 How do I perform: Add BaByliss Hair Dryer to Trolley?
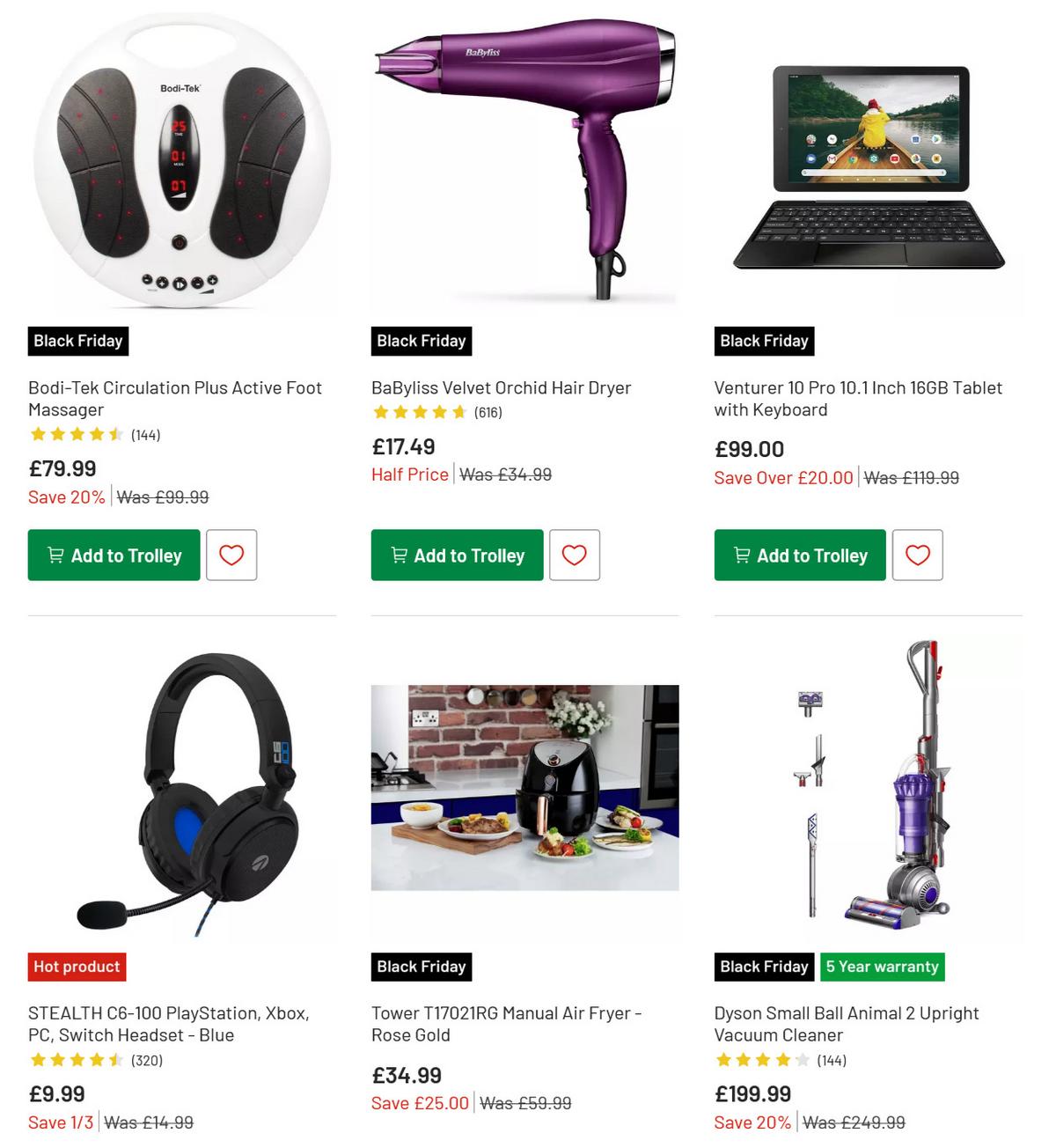pyautogui.click(x=457, y=555)
